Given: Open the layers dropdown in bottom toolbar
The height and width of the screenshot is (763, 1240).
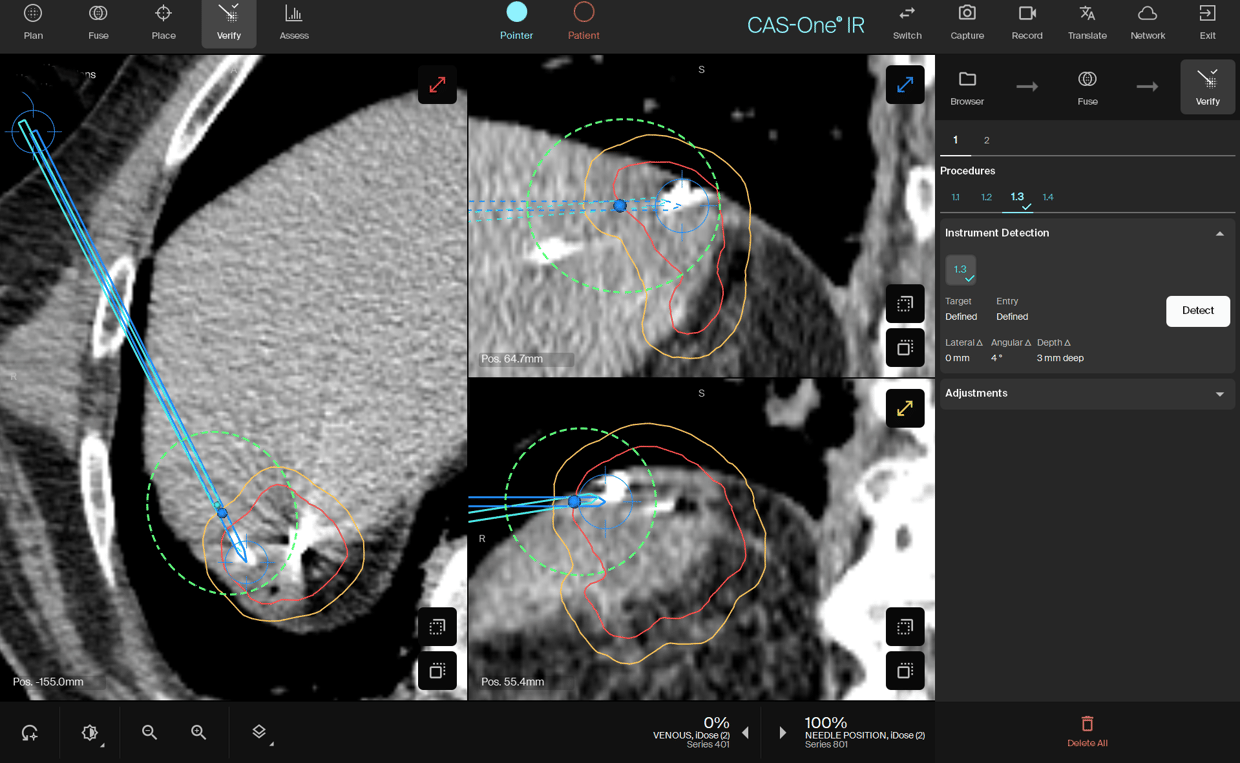Looking at the screenshot, I should [261, 733].
